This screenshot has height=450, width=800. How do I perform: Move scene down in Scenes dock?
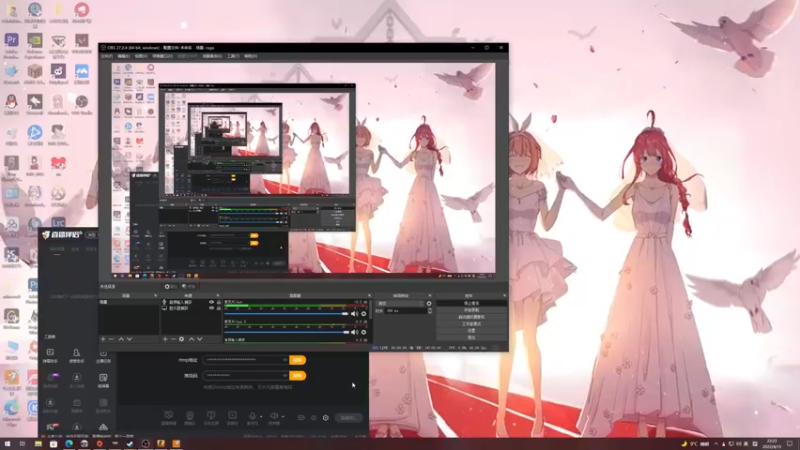[x=130, y=339]
